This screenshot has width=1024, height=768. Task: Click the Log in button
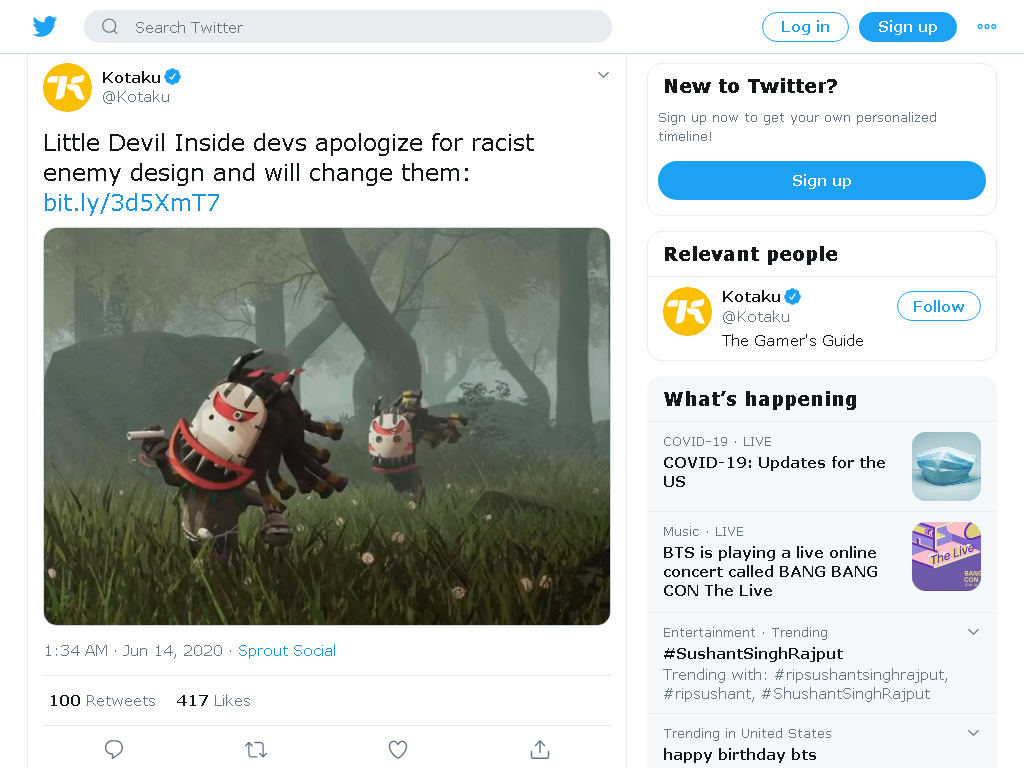[x=805, y=27]
